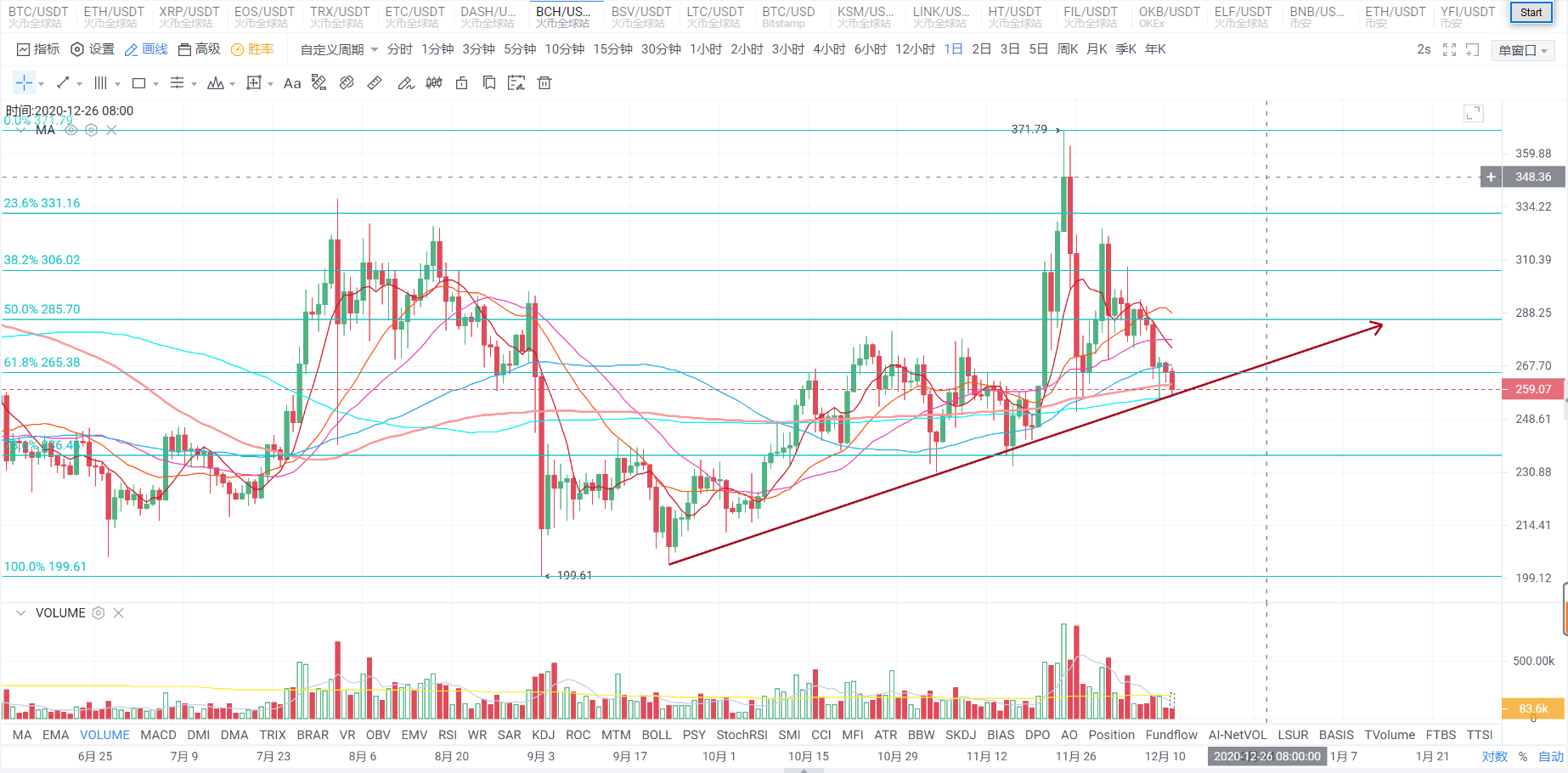1568x773 pixels.
Task: Open the 自定义周期 custom period dropdown
Action: coord(339,49)
